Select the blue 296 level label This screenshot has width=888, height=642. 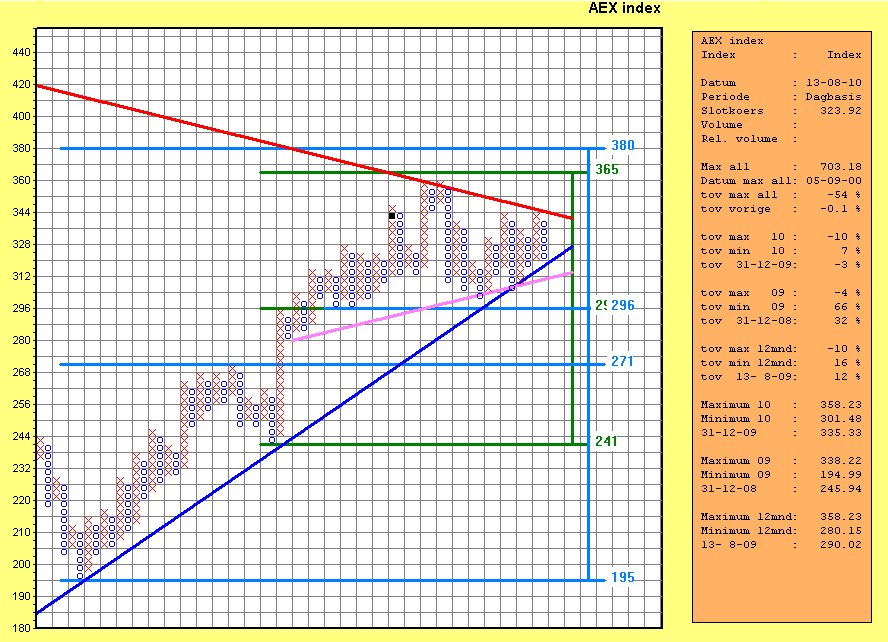point(623,305)
